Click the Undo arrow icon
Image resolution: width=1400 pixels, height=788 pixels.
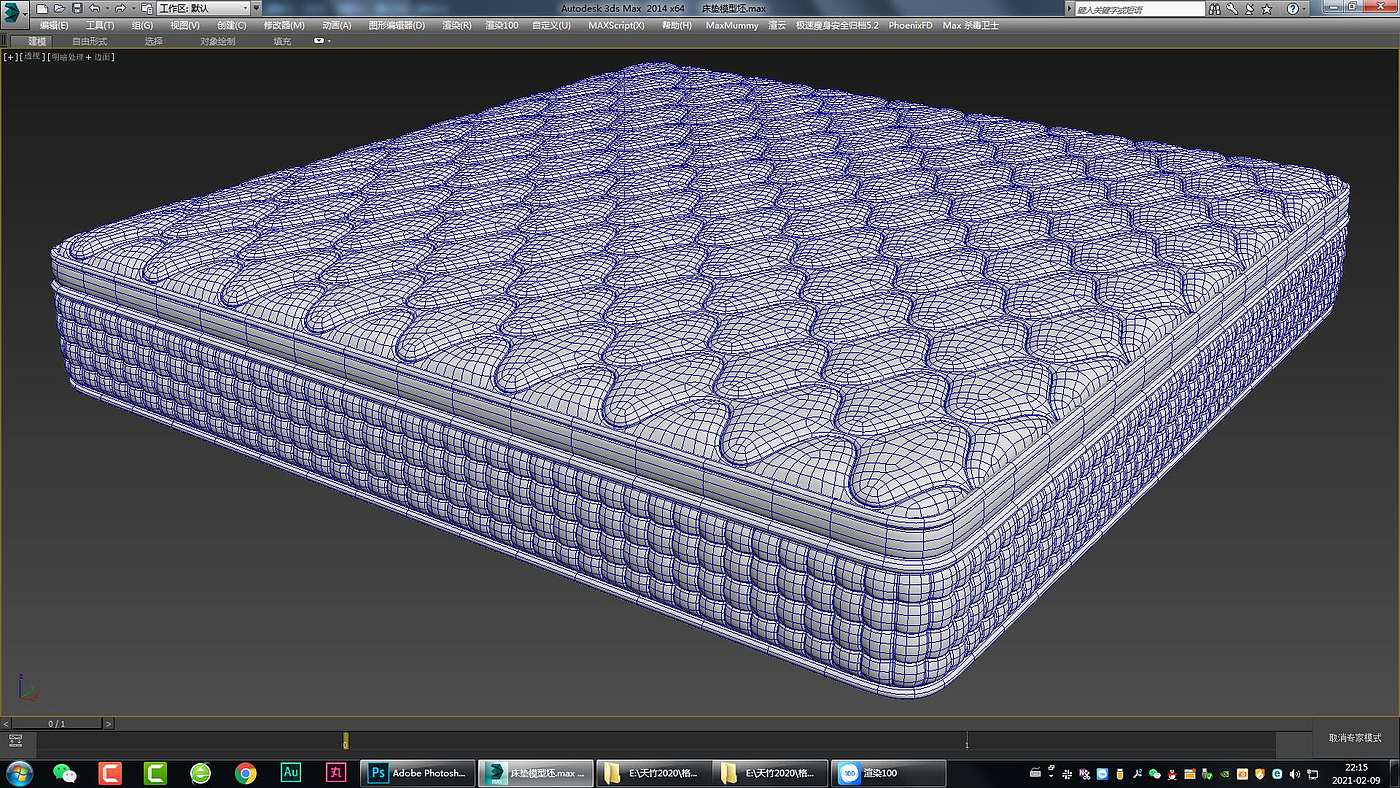tap(94, 8)
